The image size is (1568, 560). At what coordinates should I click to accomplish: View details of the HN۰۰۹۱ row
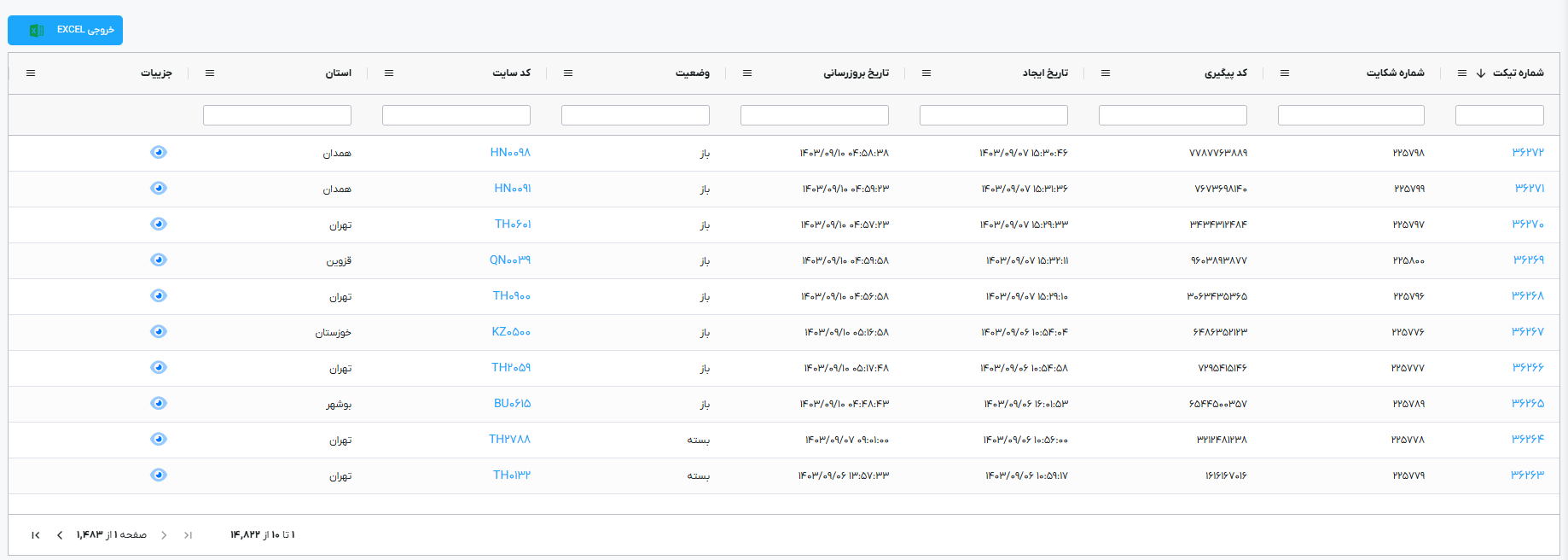coord(159,188)
